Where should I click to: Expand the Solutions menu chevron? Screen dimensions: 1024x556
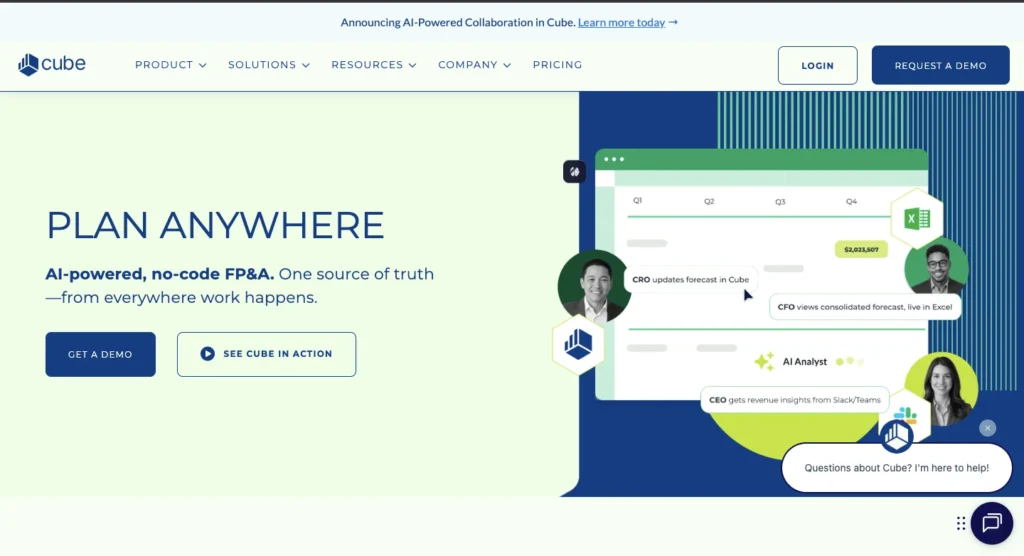click(x=306, y=65)
